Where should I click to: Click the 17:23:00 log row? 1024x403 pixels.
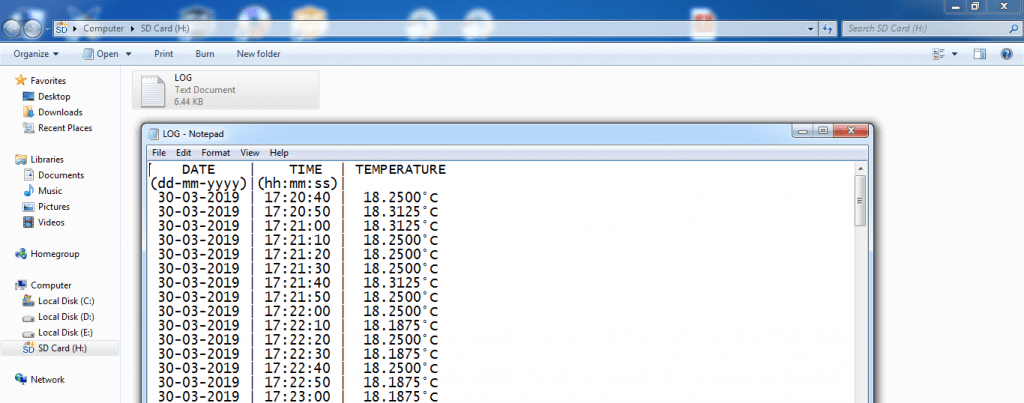[298, 397]
